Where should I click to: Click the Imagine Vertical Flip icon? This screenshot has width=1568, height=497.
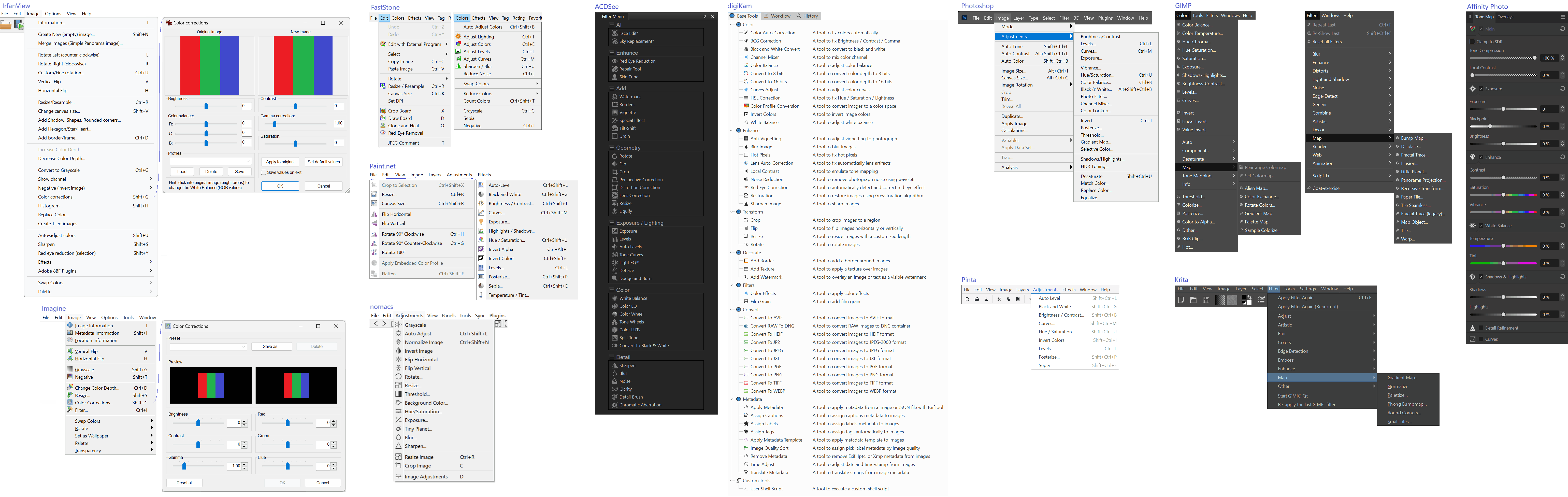70,351
